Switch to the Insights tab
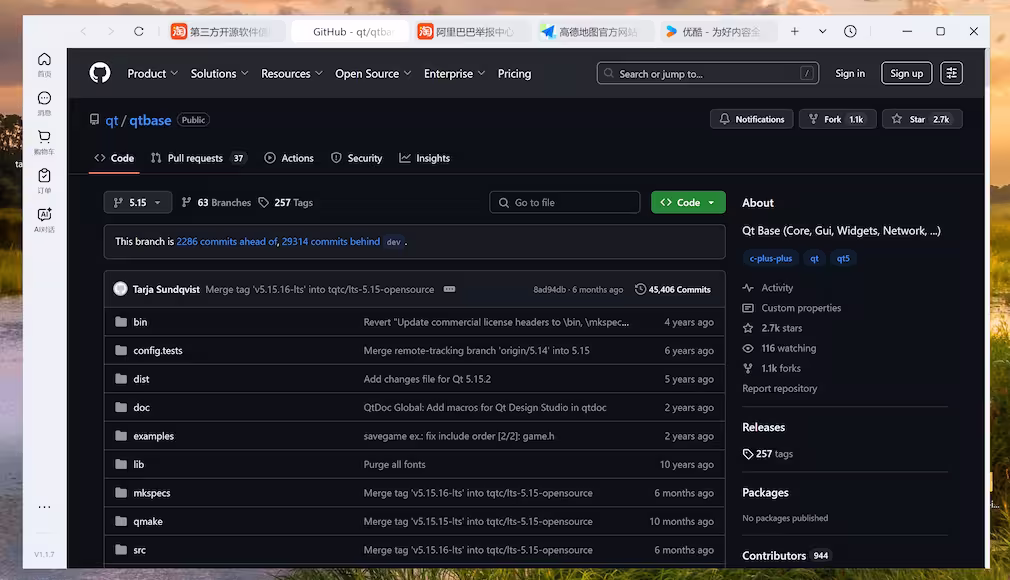This screenshot has width=1010, height=580. tap(424, 158)
